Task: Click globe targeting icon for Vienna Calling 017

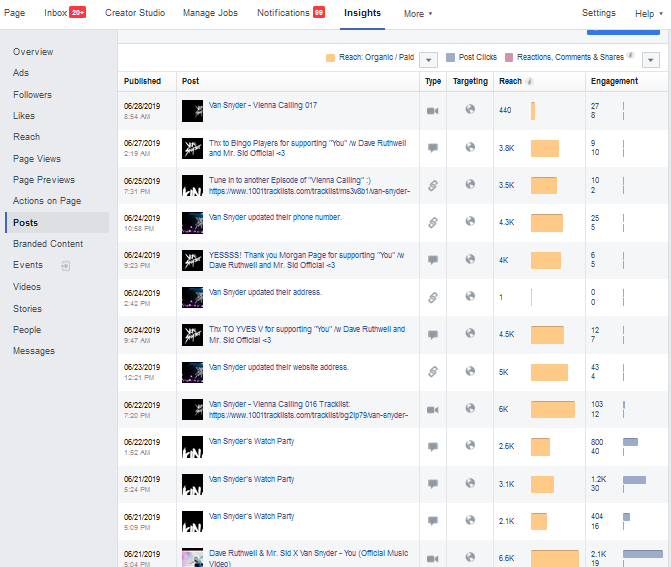Action: click(x=470, y=109)
